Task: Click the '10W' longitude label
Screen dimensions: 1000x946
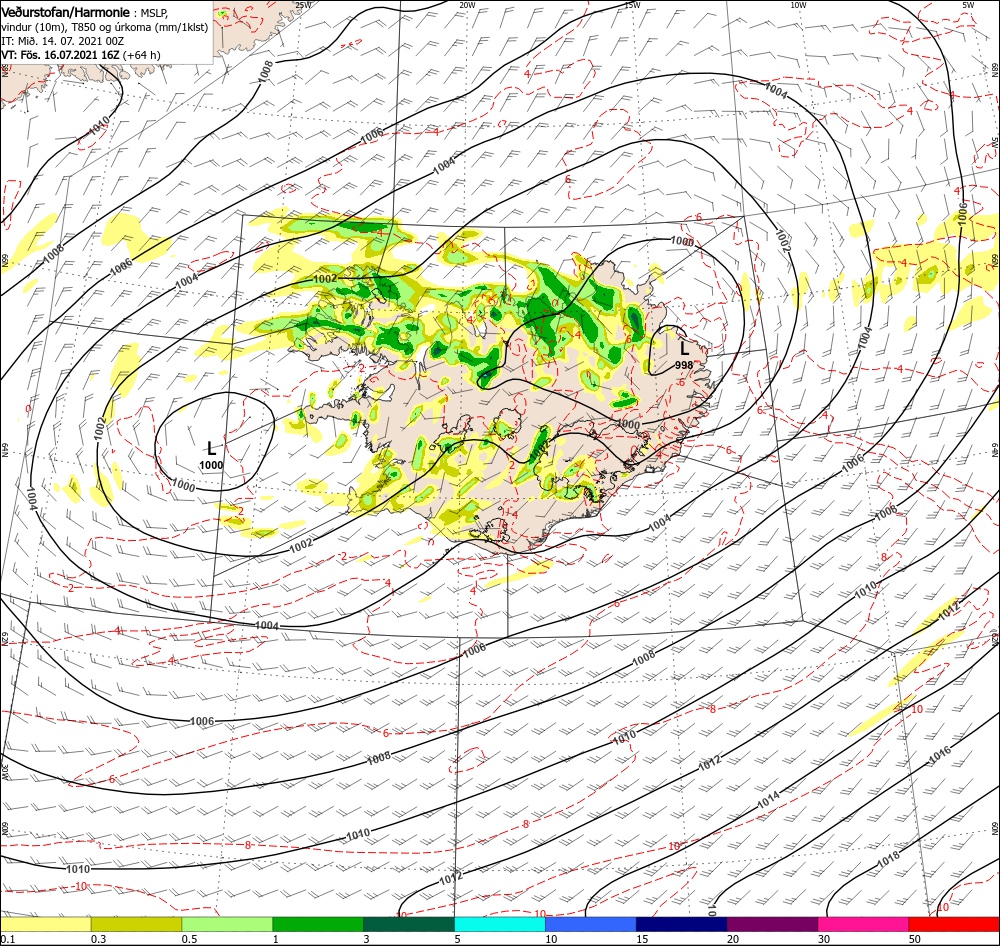Action: pyautogui.click(x=798, y=5)
